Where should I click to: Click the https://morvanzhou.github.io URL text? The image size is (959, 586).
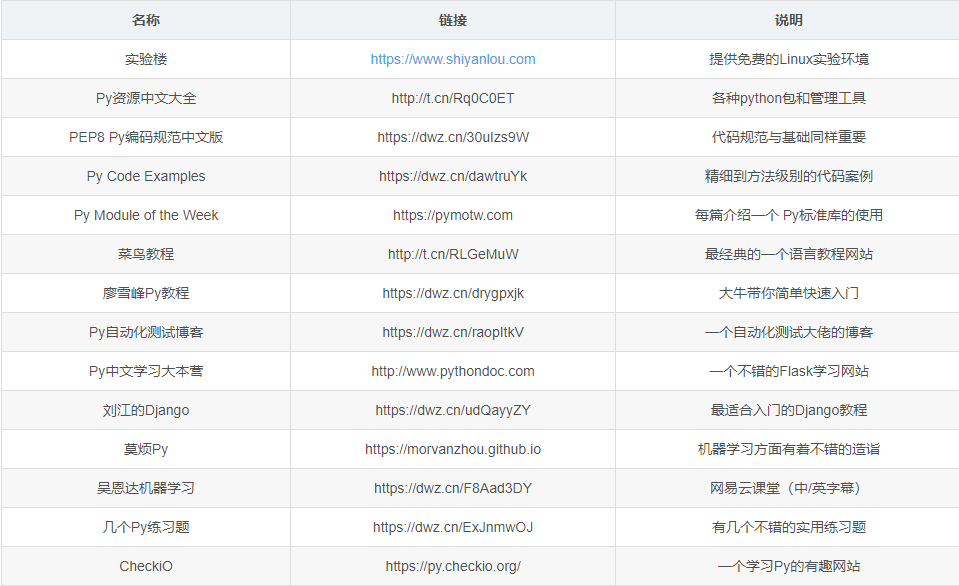(453, 449)
